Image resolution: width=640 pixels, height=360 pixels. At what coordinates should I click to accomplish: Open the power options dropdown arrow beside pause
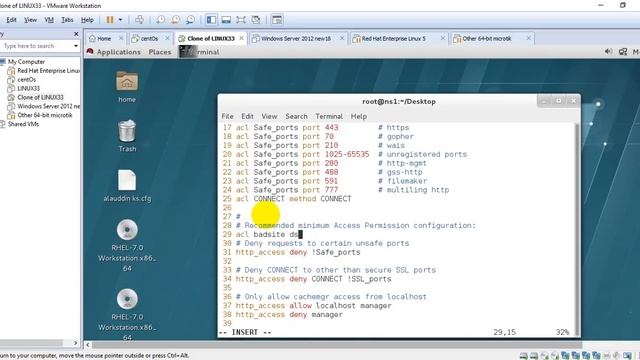tap(120, 20)
